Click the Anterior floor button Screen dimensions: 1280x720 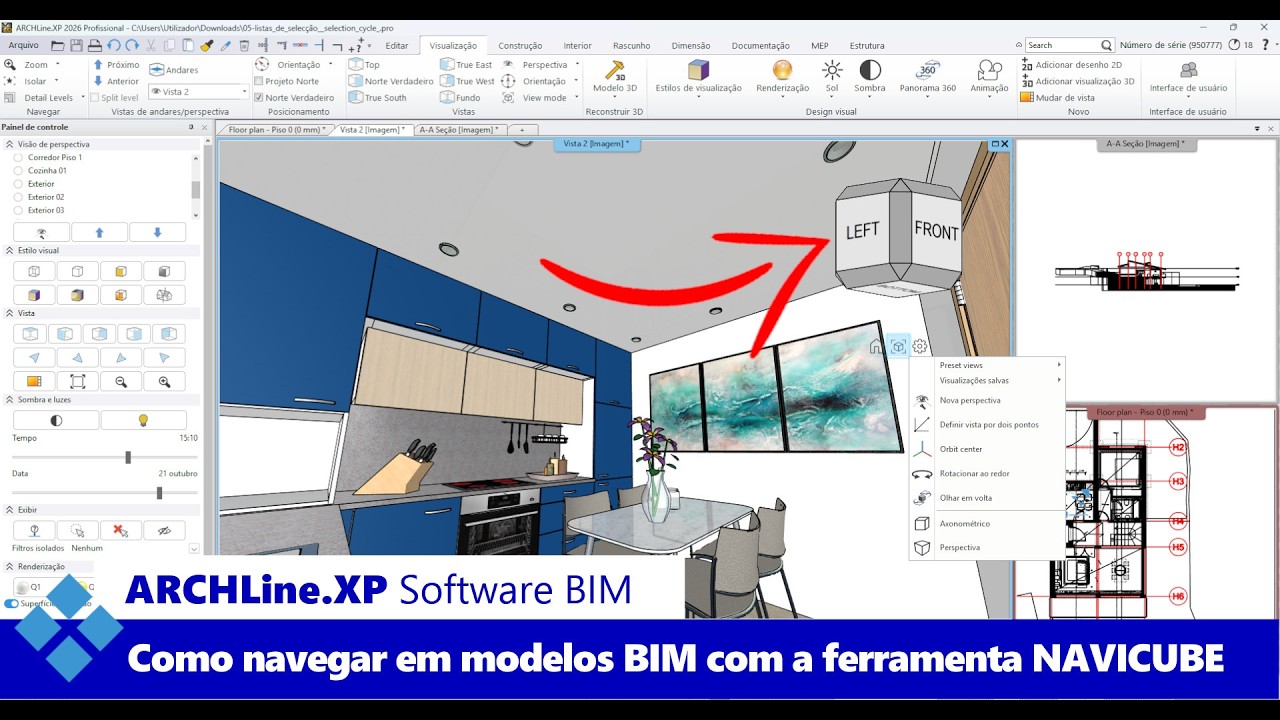pyautogui.click(x=116, y=81)
